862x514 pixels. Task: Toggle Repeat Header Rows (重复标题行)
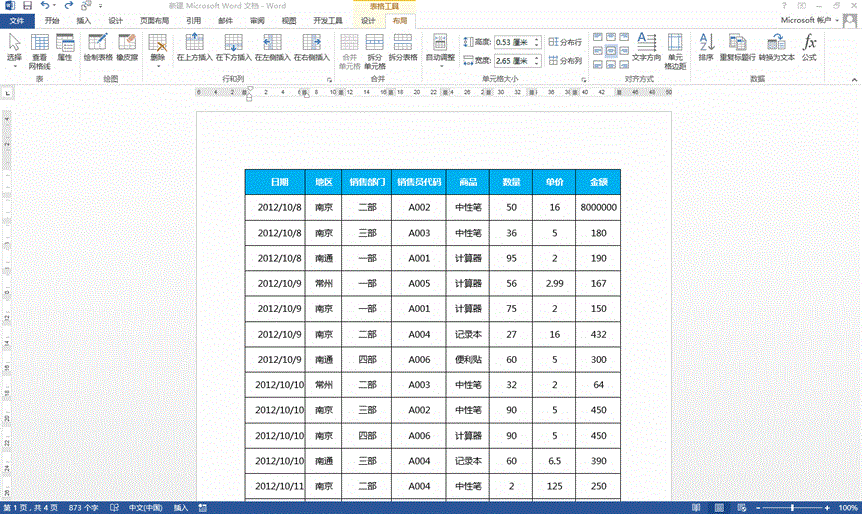tap(738, 47)
